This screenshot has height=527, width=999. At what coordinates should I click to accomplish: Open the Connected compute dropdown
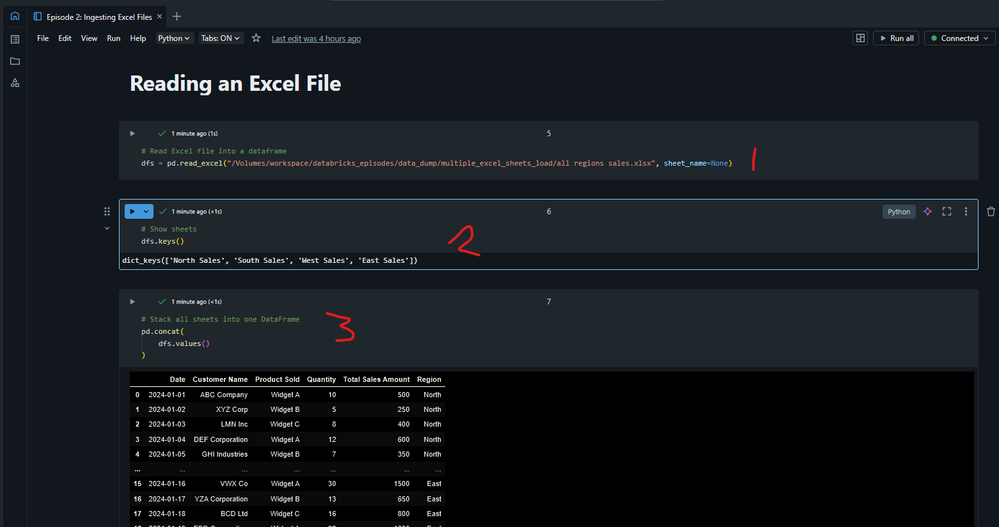pyautogui.click(x=958, y=38)
